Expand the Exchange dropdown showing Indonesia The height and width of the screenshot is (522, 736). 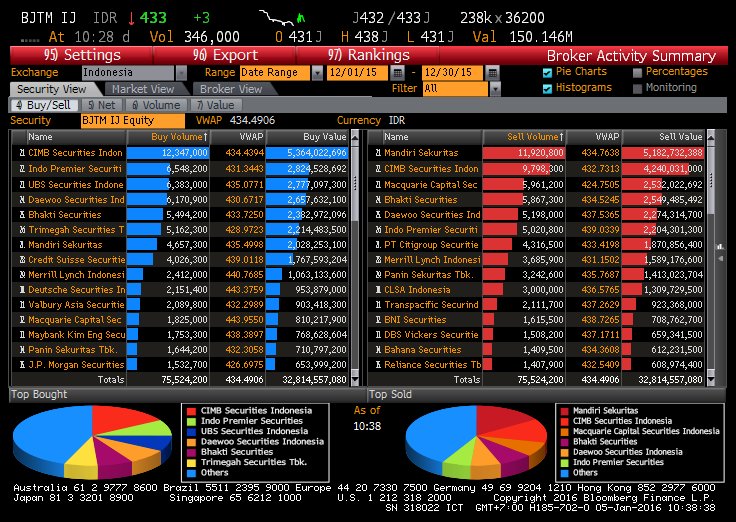point(182,73)
